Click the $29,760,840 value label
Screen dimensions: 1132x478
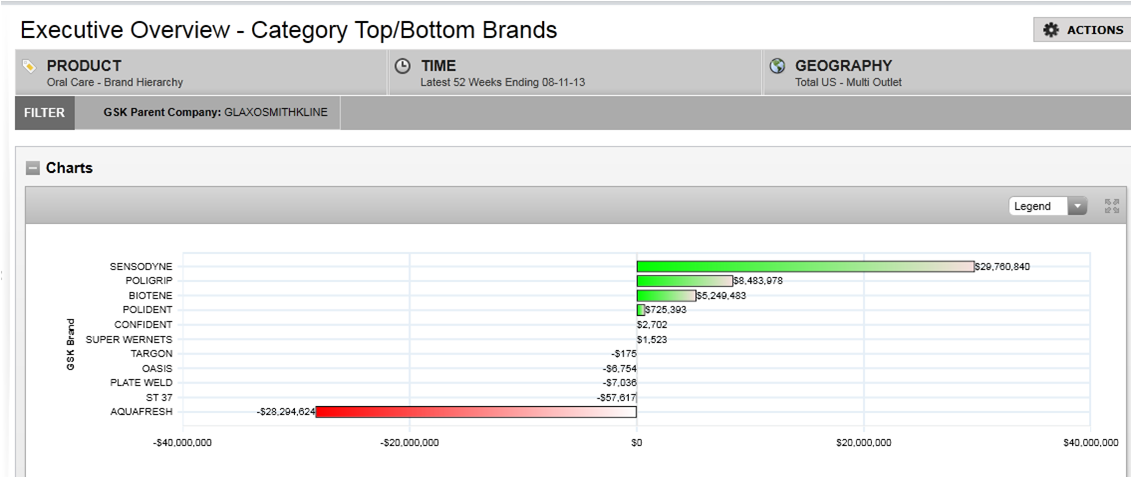click(x=1002, y=267)
